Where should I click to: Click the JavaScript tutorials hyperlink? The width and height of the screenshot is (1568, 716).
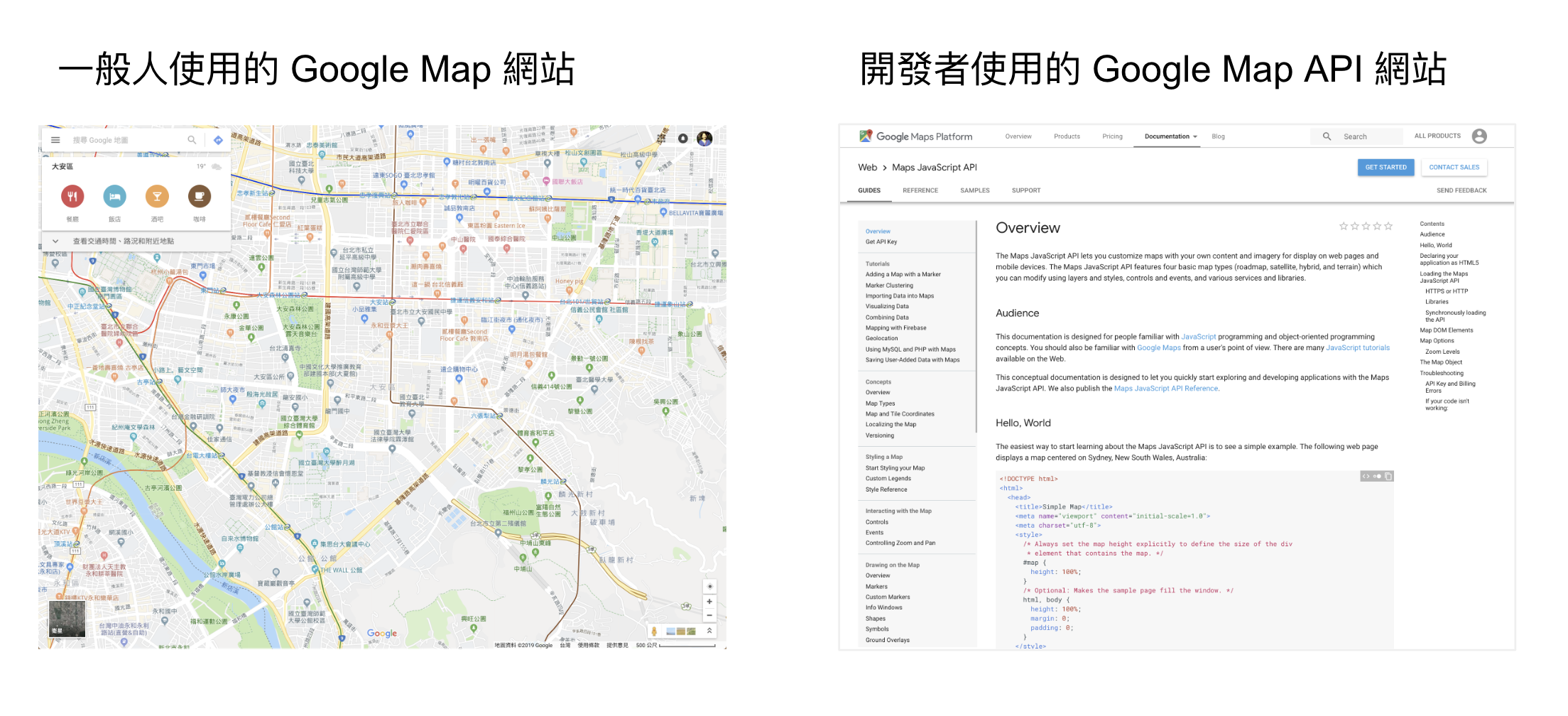click(1358, 348)
